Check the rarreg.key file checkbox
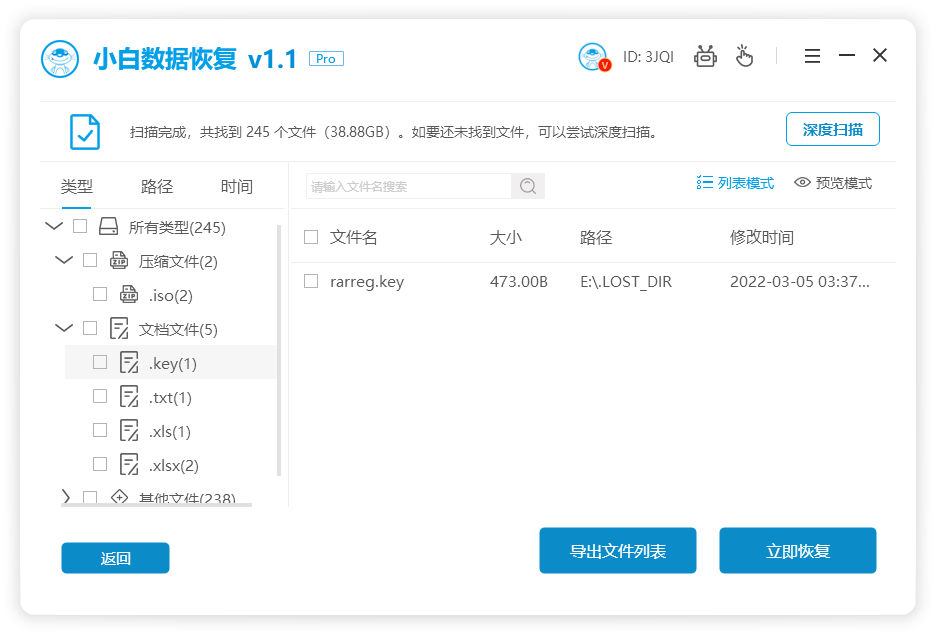The image size is (936, 636). (x=313, y=282)
